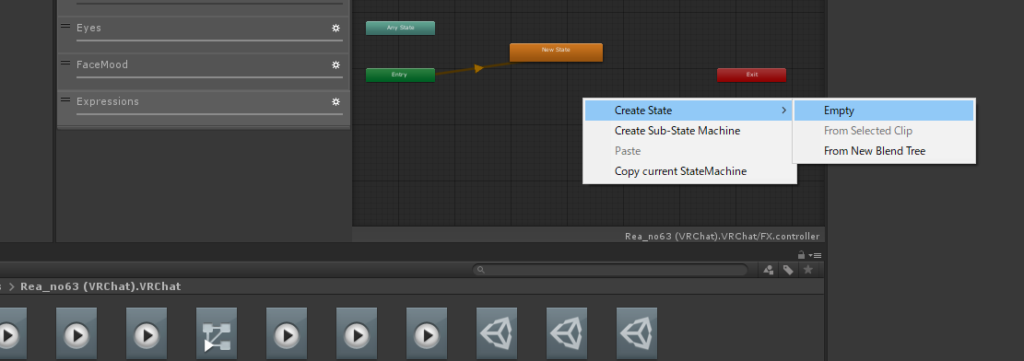
Task: Select the Any State node
Action: (x=400, y=28)
